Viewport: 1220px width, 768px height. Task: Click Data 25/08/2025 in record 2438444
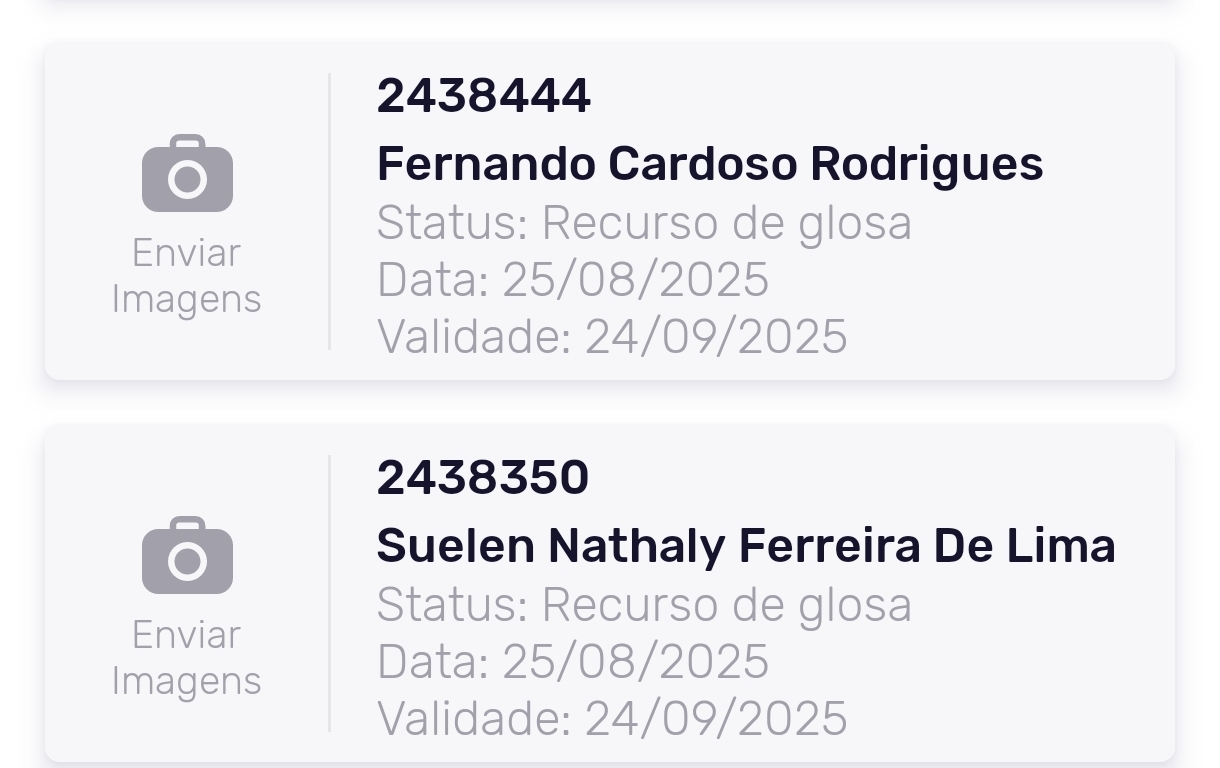[572, 280]
